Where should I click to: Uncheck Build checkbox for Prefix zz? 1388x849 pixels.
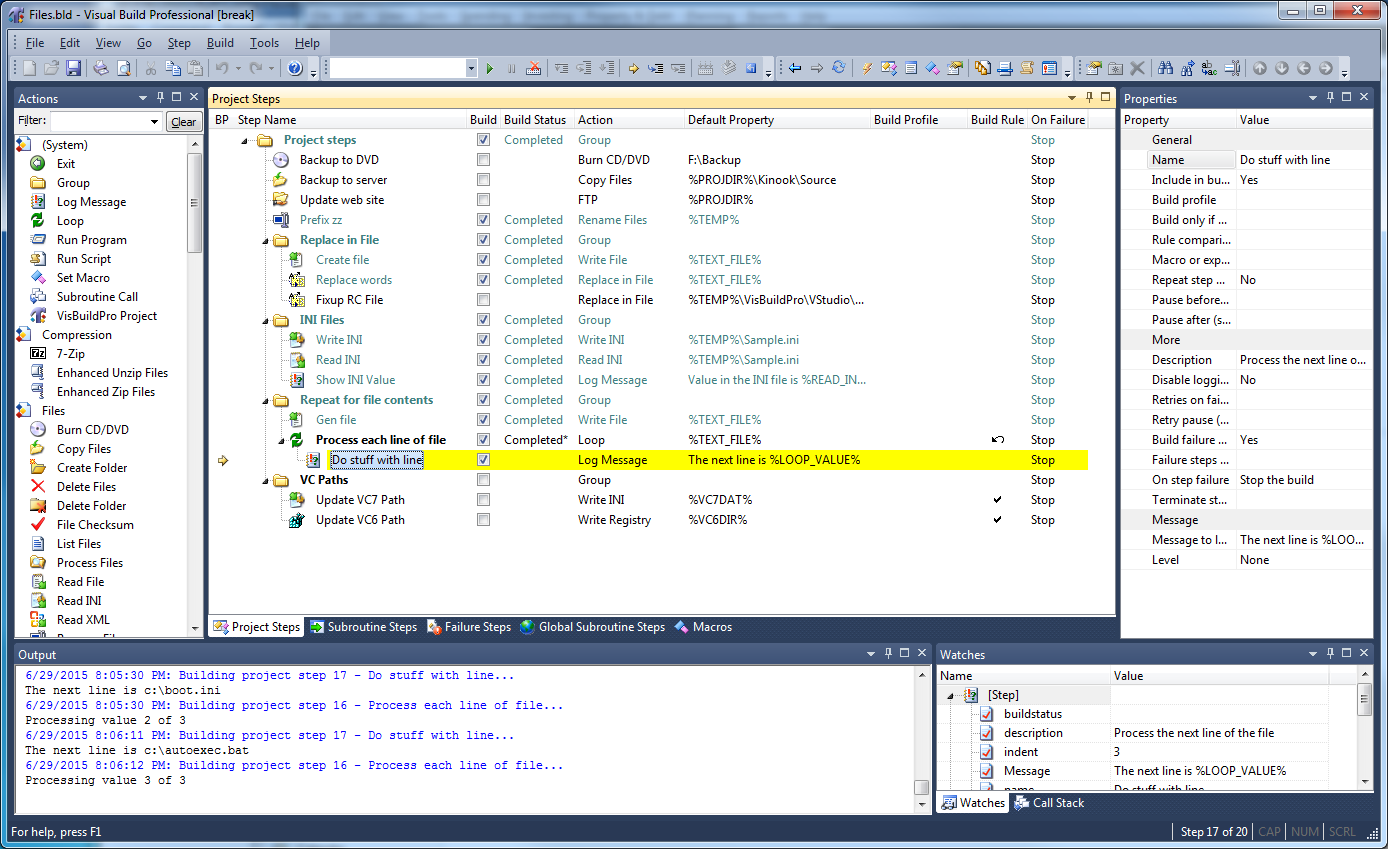click(484, 220)
